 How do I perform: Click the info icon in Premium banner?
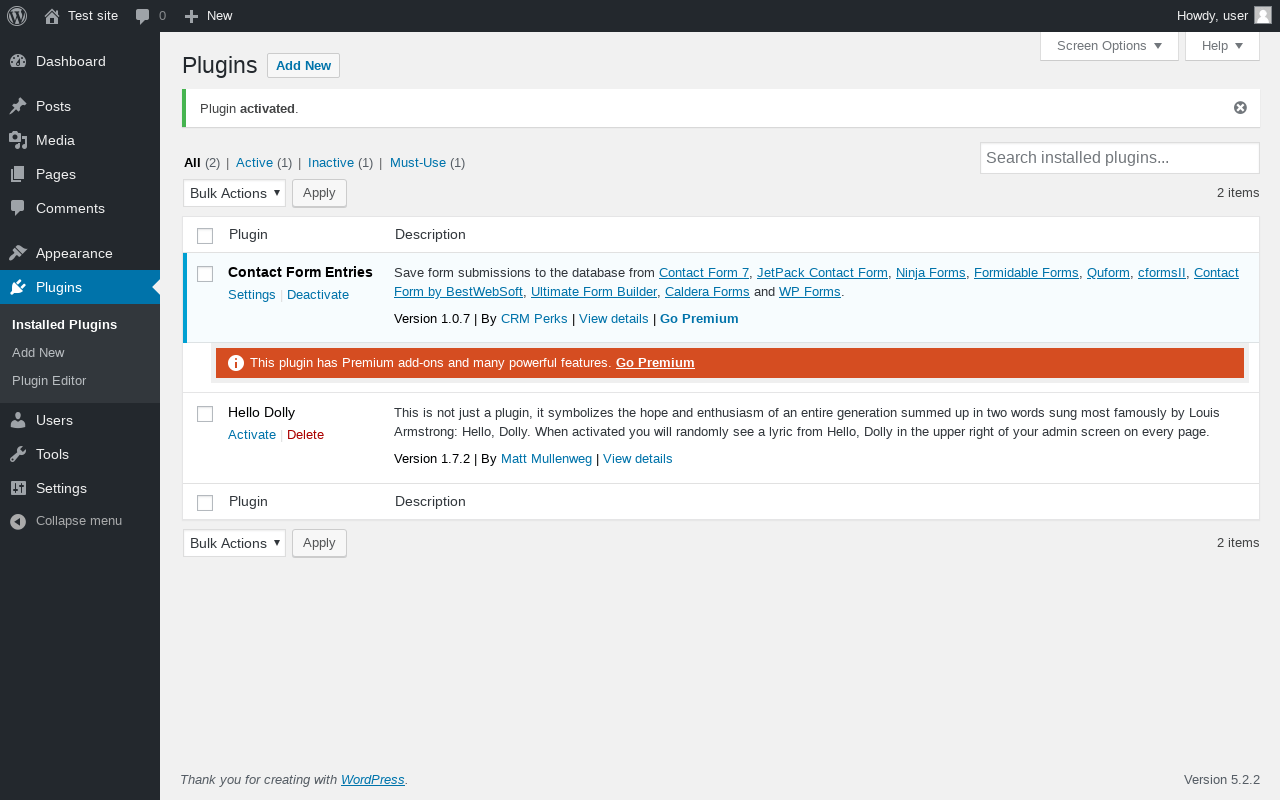[236, 363]
